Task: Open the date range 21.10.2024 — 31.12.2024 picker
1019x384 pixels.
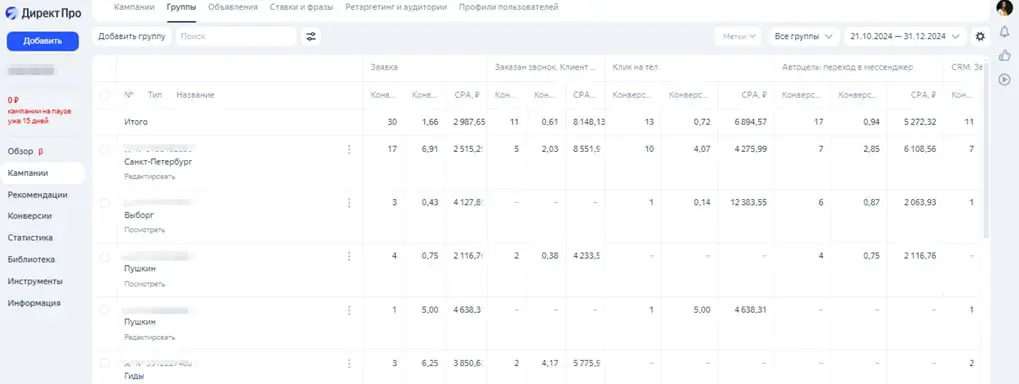Action: (x=905, y=36)
